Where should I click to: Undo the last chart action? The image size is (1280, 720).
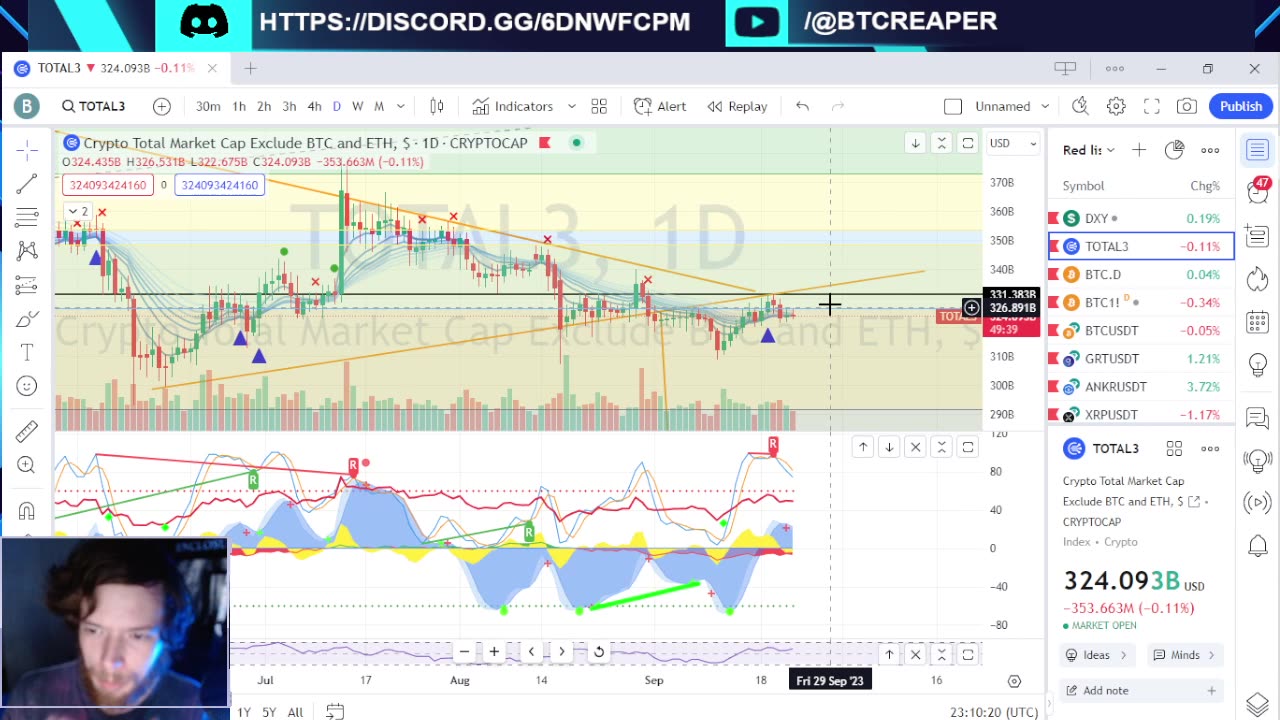point(802,106)
